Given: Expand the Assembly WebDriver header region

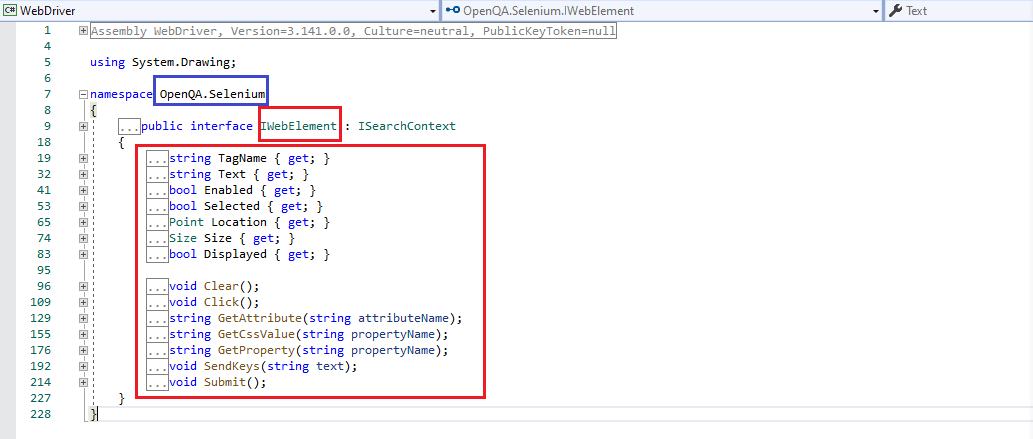Looking at the screenshot, I should coord(83,30).
